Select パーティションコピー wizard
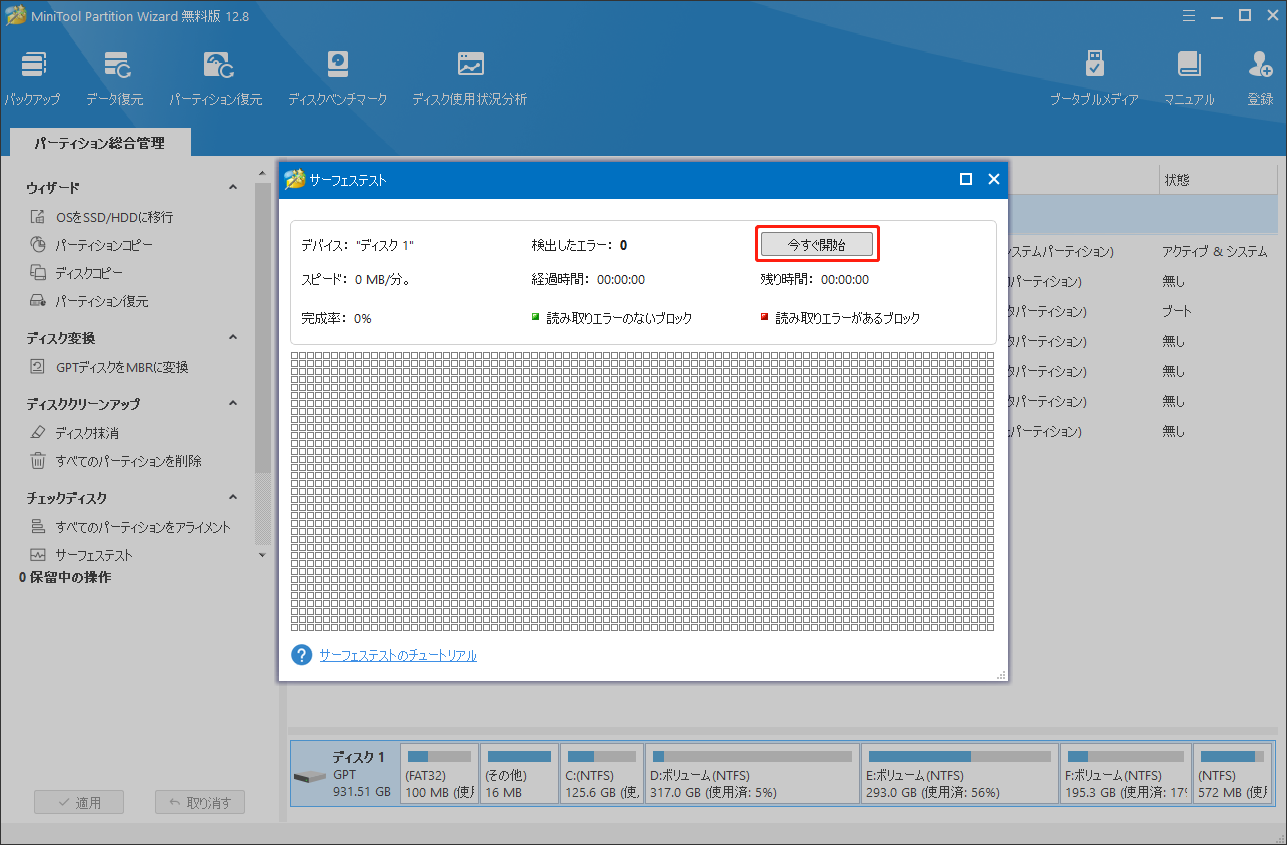This screenshot has height=845, width=1287. (x=91, y=245)
